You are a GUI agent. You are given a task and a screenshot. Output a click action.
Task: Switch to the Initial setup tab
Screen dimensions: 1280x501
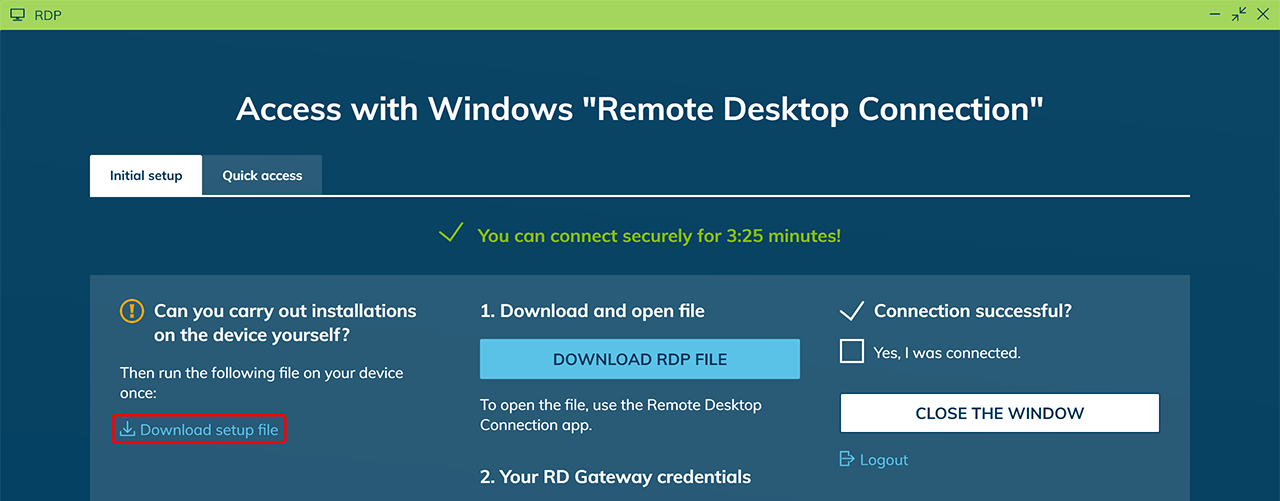(x=146, y=176)
